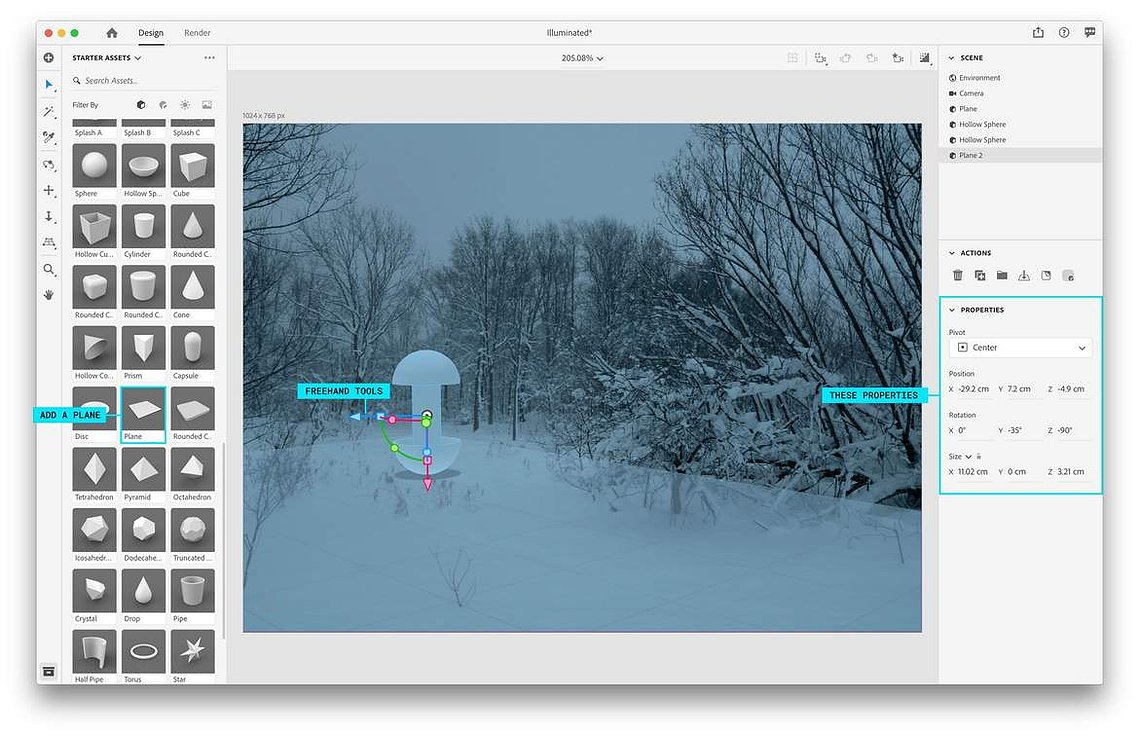Click the Size Z value 3.21 cm
This screenshot has height=736, width=1139.
pyautogui.click(x=1070, y=472)
